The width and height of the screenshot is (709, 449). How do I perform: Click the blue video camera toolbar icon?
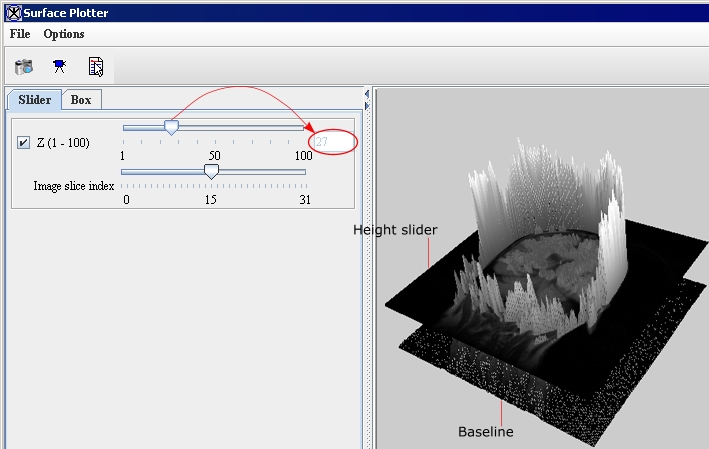pyautogui.click(x=60, y=67)
